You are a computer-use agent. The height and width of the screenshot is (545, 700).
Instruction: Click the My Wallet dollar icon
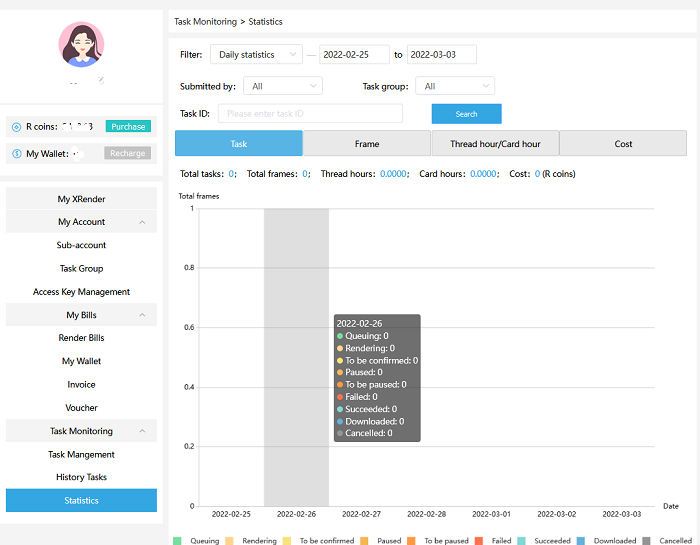[16, 153]
